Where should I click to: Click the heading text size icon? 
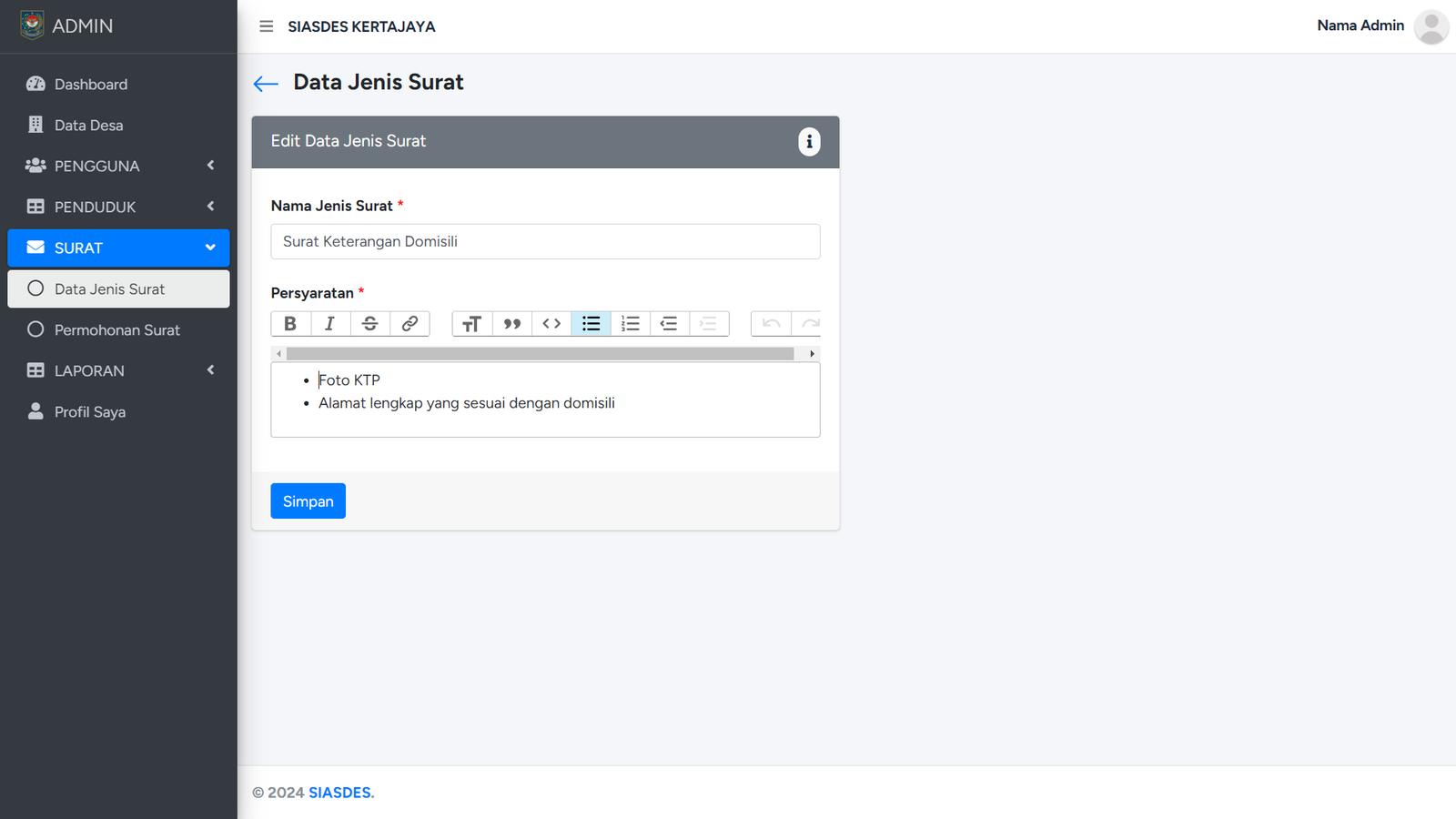[x=471, y=324]
